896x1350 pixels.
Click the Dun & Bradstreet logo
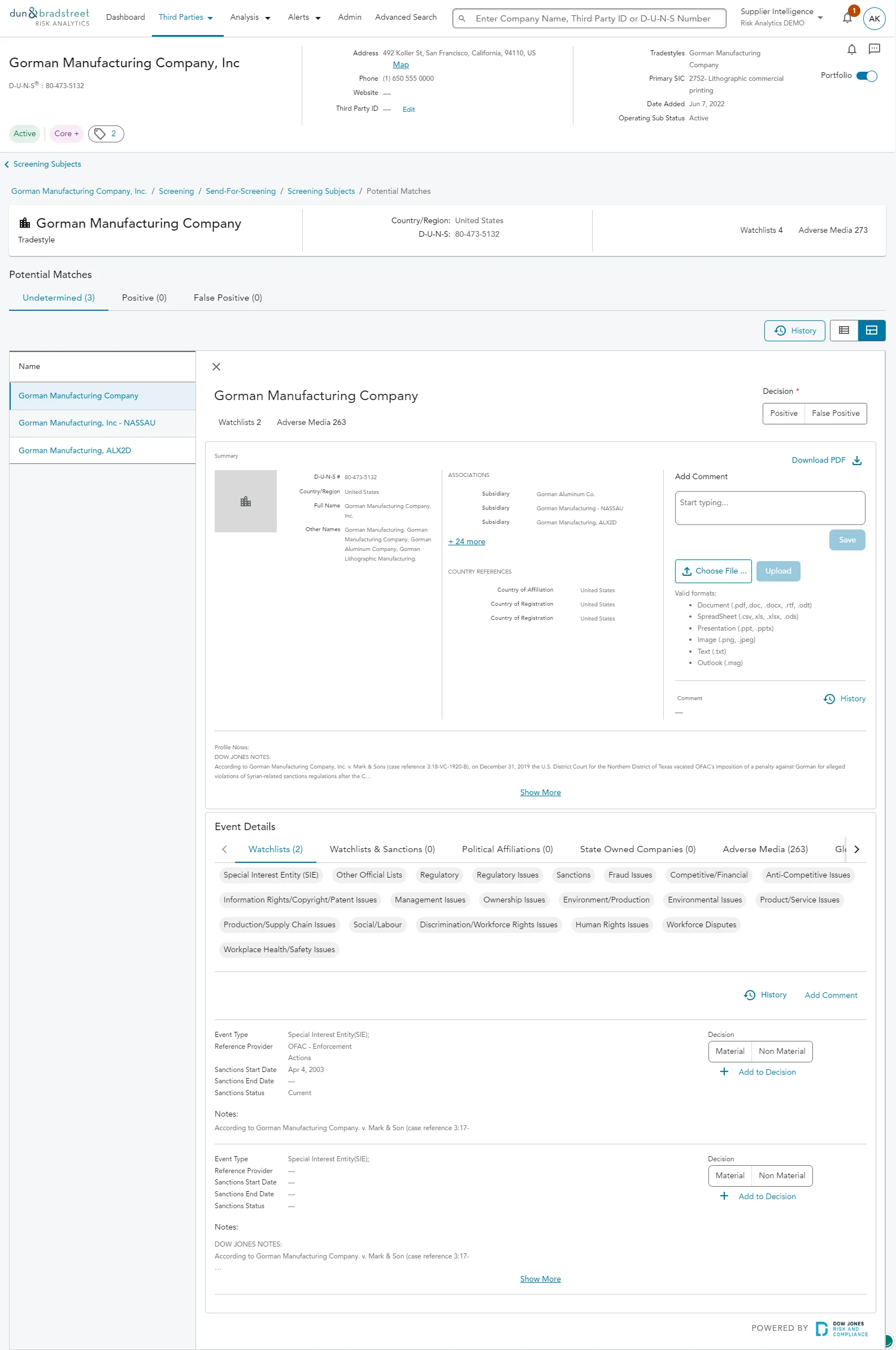tap(49, 16)
